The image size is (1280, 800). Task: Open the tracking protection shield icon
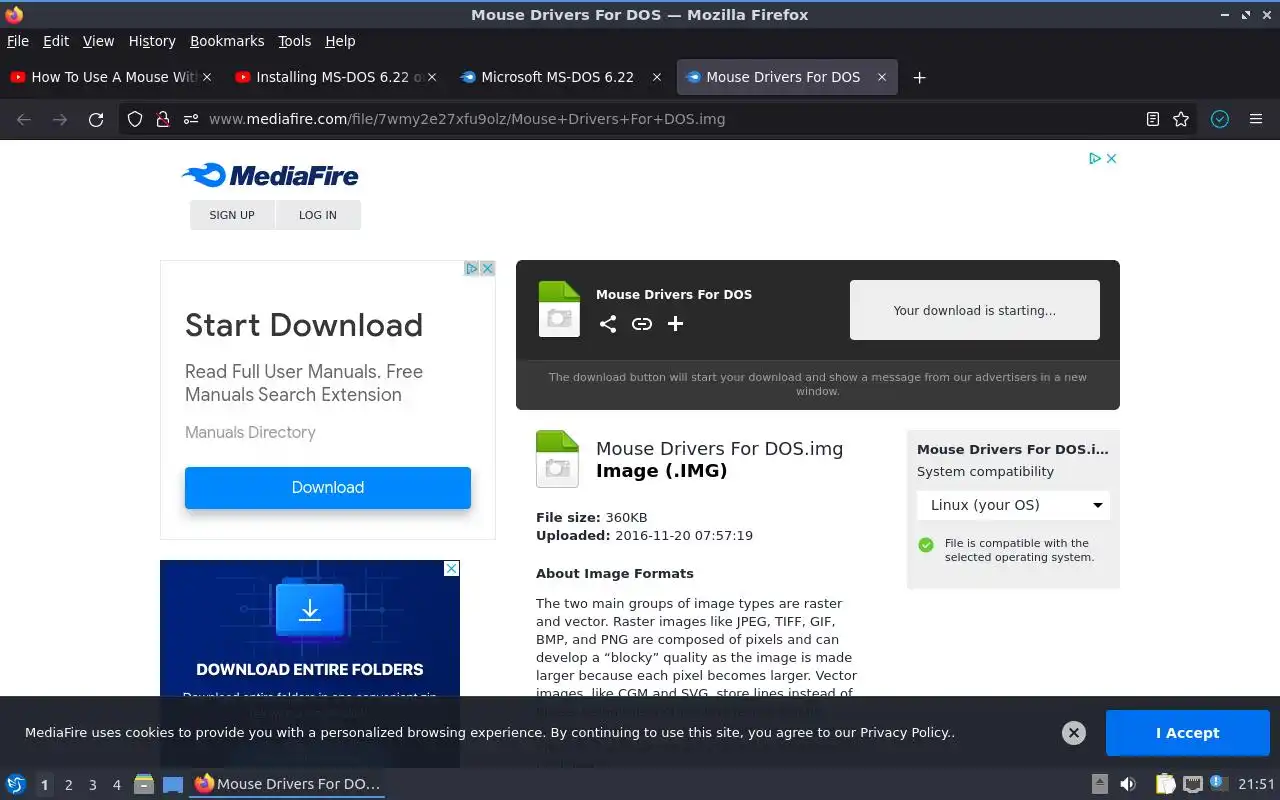click(136, 119)
